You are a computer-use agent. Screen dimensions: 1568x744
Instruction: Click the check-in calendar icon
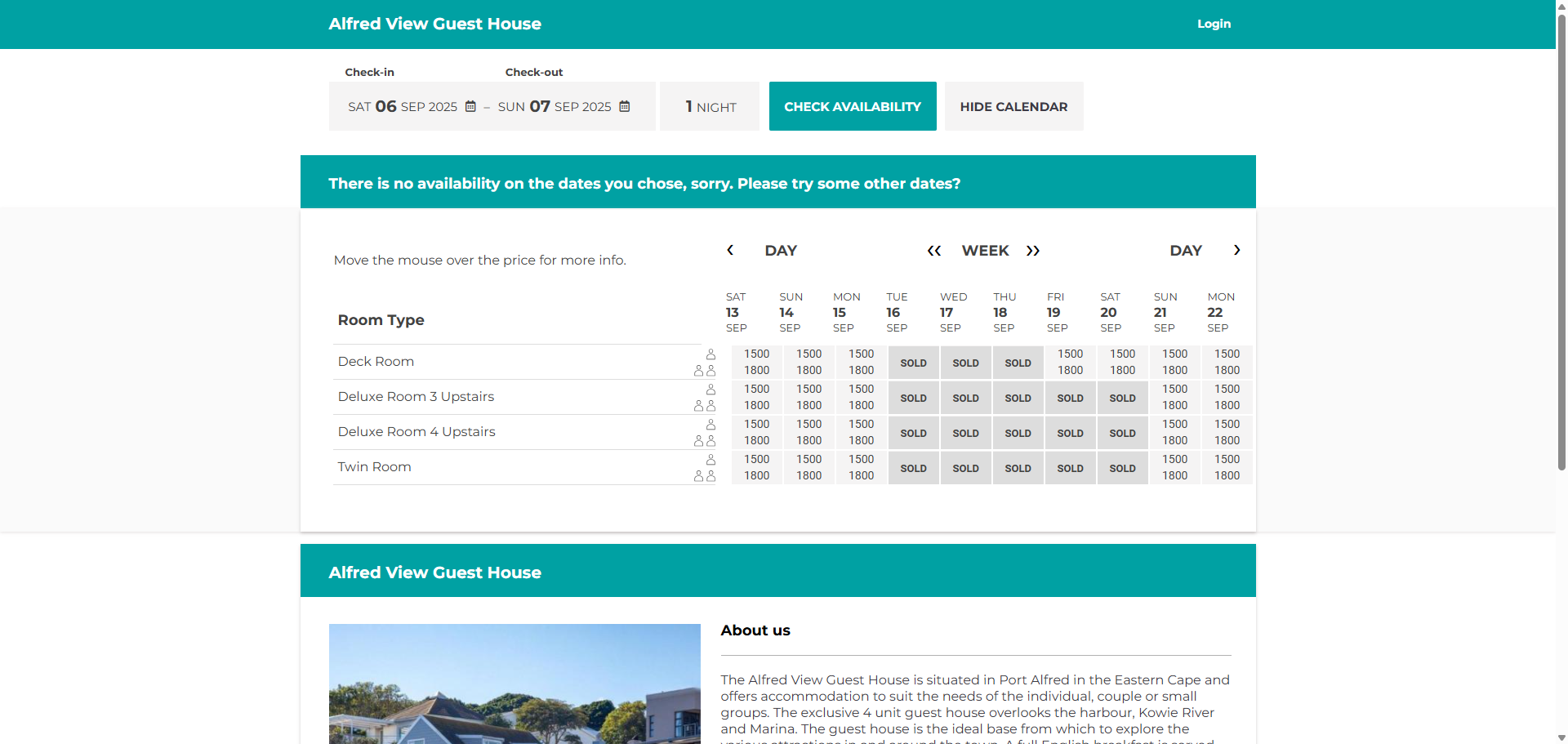coord(470,106)
